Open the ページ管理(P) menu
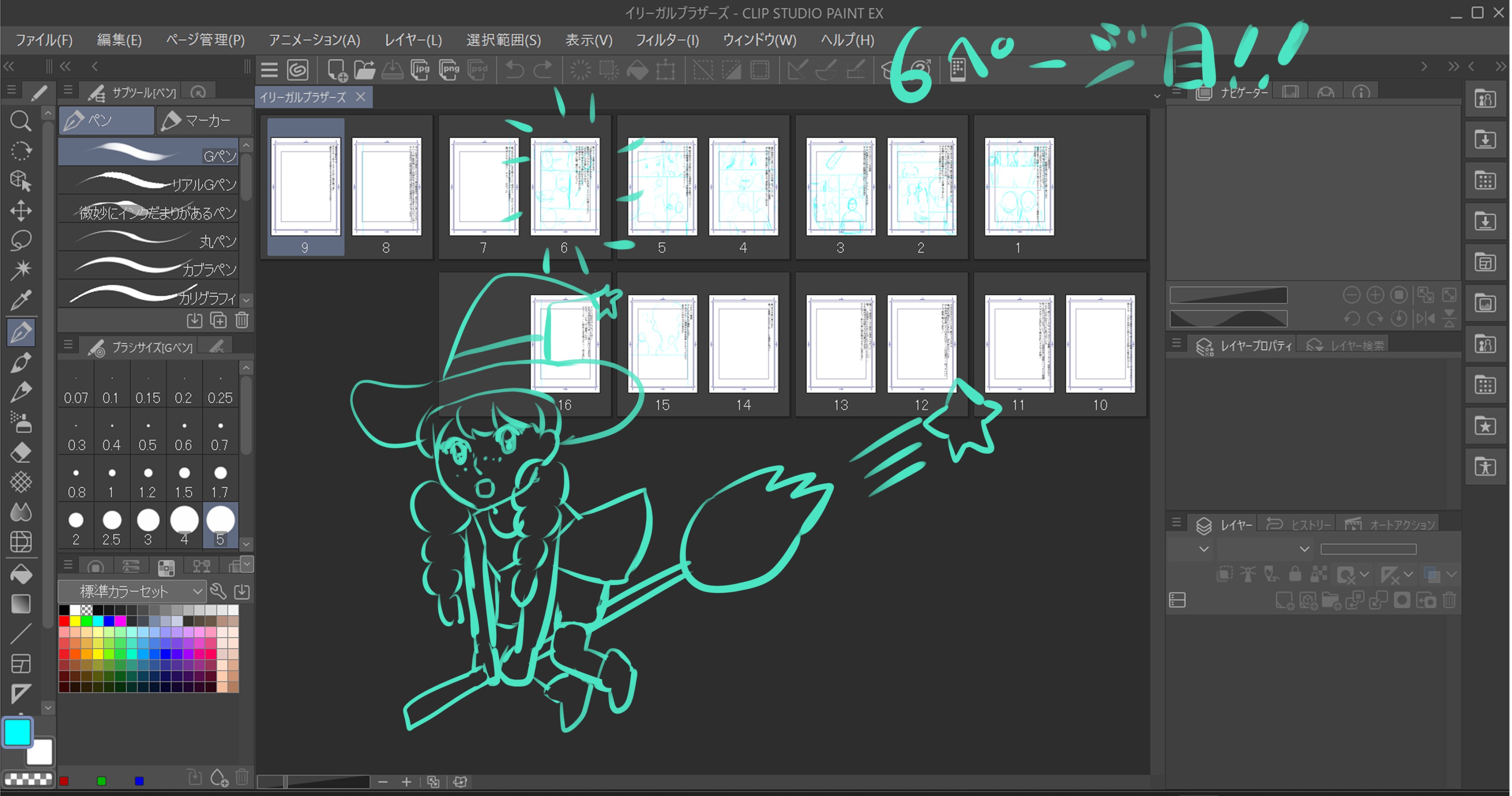Image resolution: width=1512 pixels, height=796 pixels. (x=205, y=40)
